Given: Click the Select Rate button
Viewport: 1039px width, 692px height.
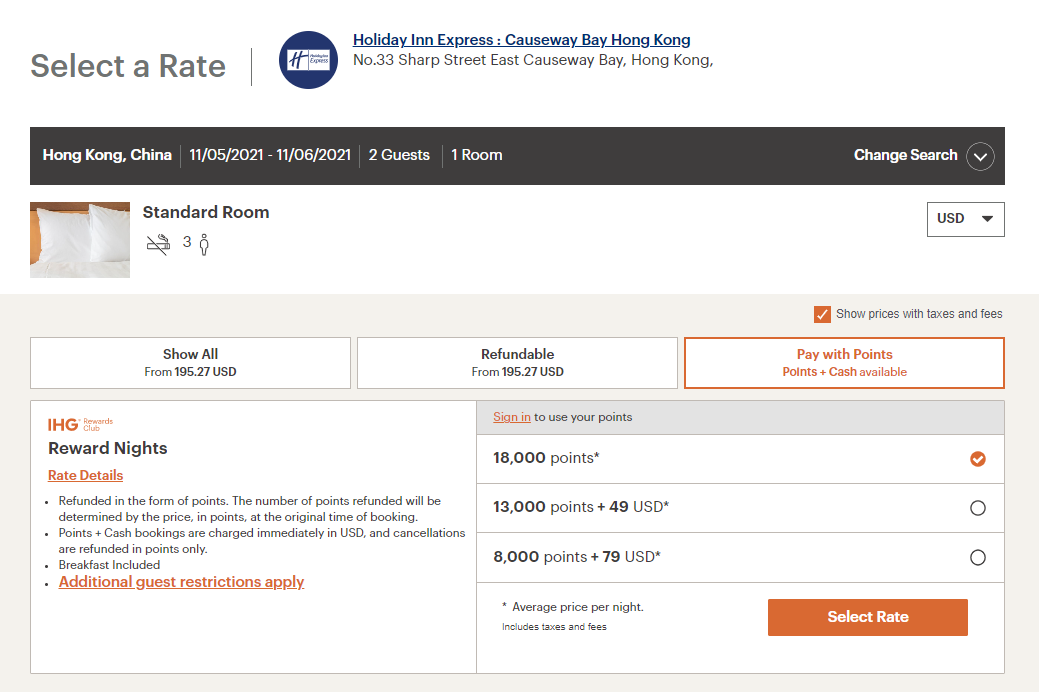Looking at the screenshot, I should [x=867, y=617].
